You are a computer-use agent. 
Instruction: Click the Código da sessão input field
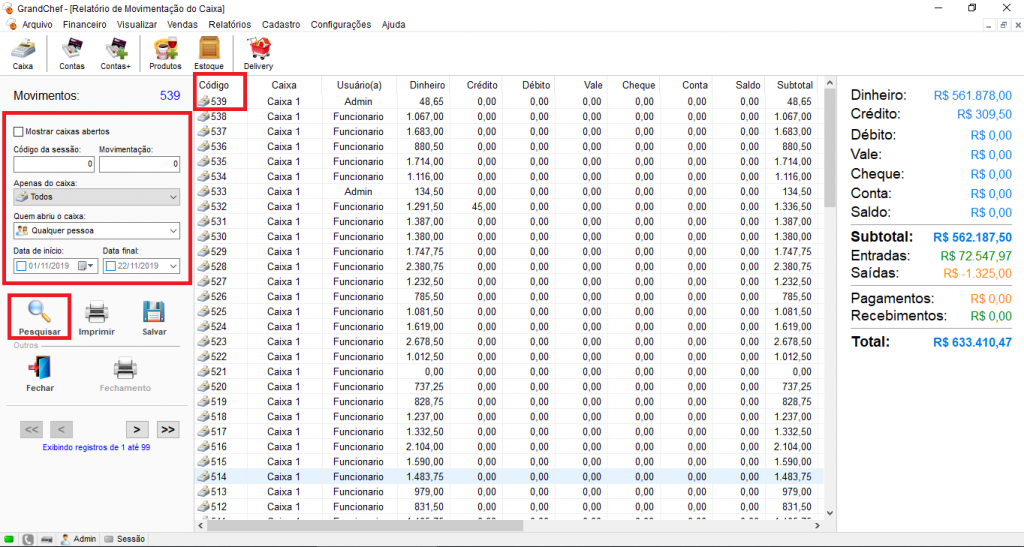pyautogui.click(x=54, y=164)
